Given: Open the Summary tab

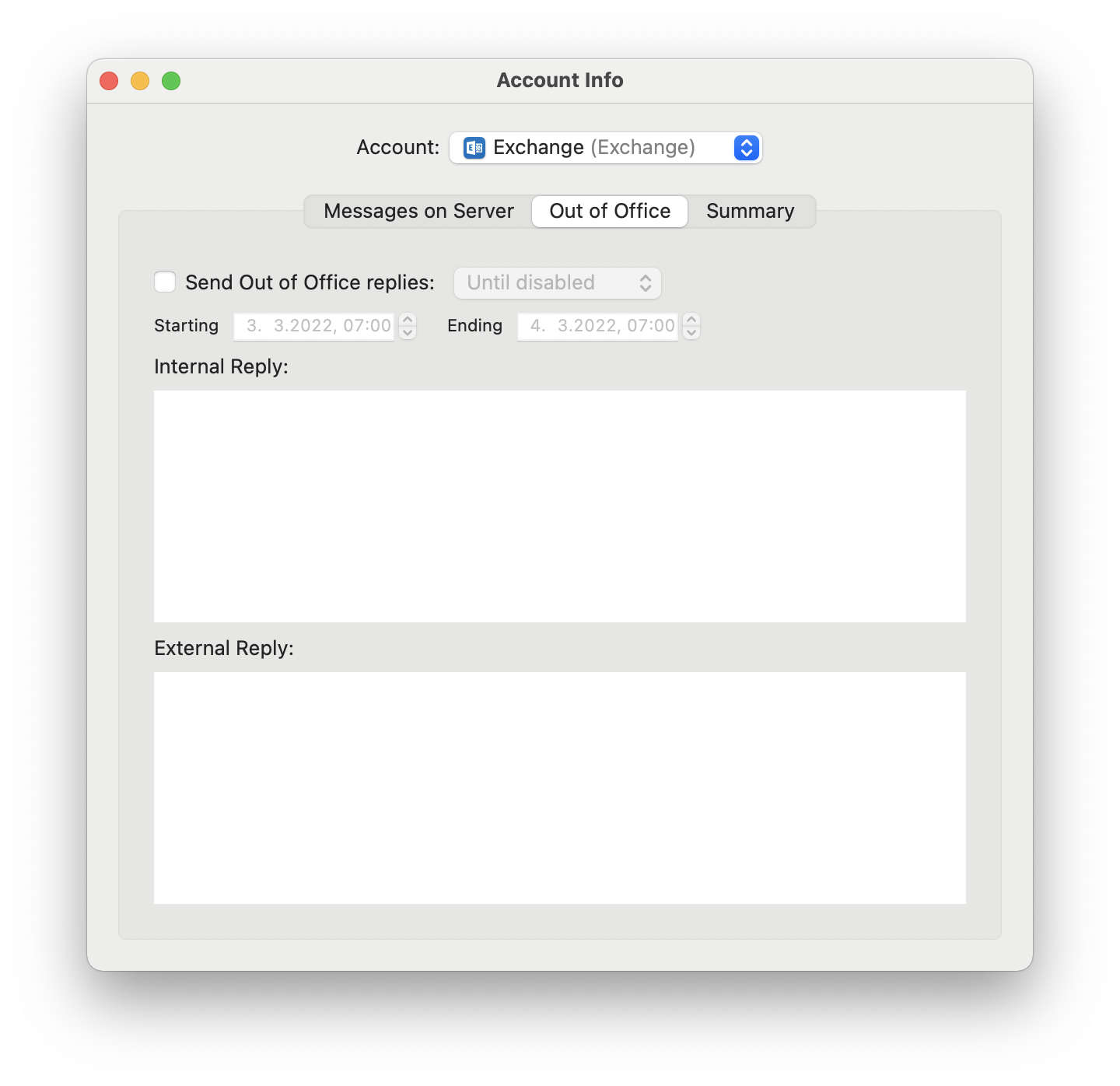Looking at the screenshot, I should pyautogui.click(x=750, y=212).
